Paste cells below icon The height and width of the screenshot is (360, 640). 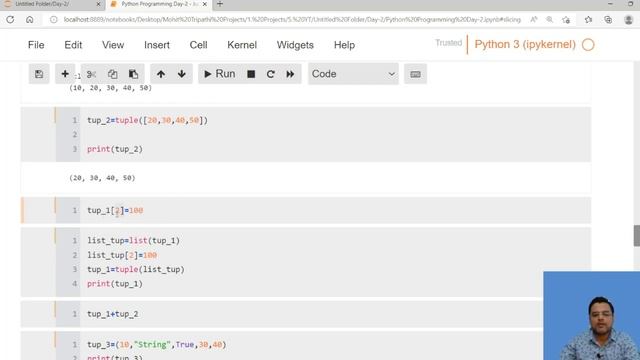pyautogui.click(x=133, y=74)
